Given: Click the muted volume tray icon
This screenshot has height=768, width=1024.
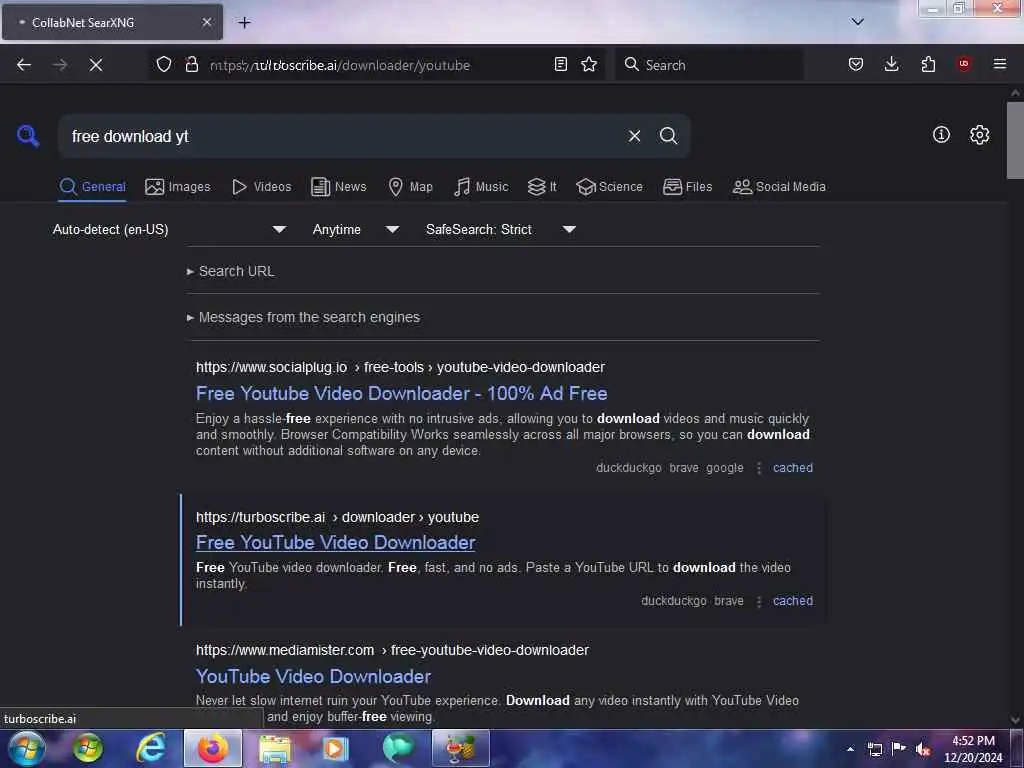Looking at the screenshot, I should click(x=923, y=749).
